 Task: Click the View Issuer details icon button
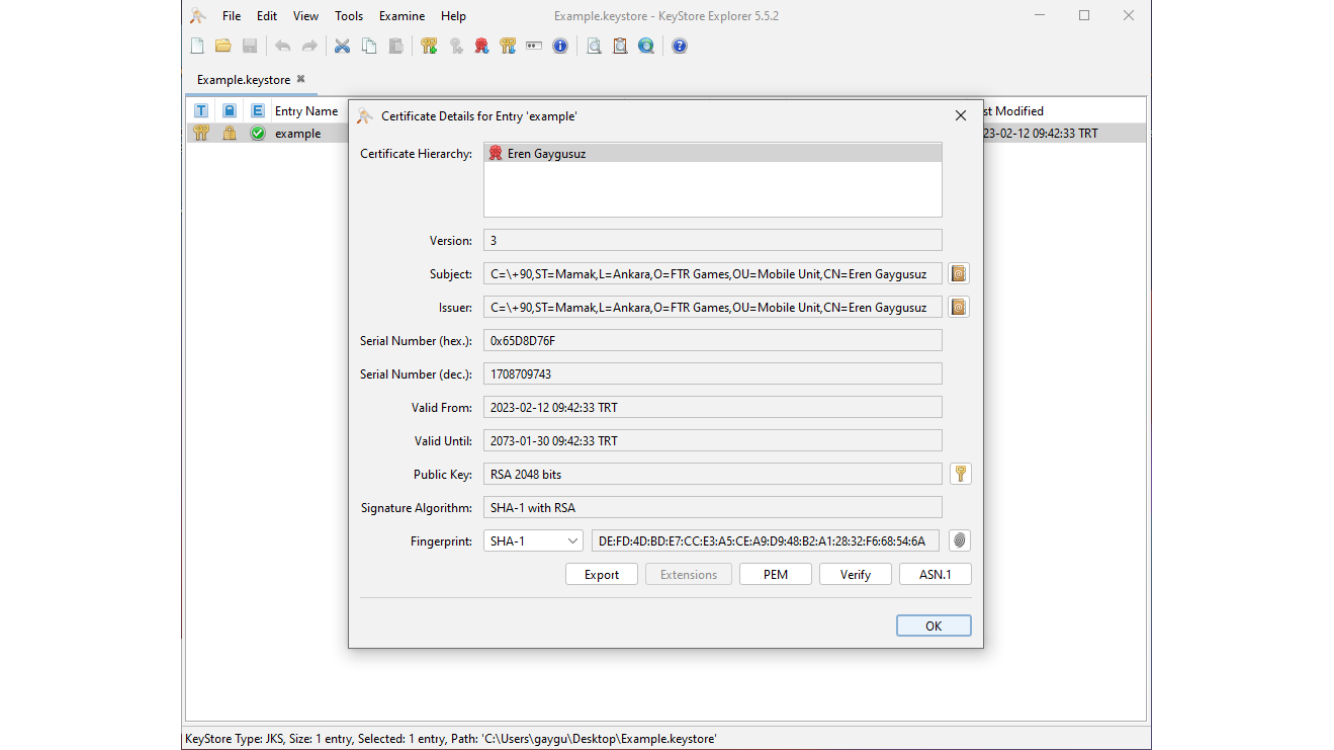(x=959, y=307)
